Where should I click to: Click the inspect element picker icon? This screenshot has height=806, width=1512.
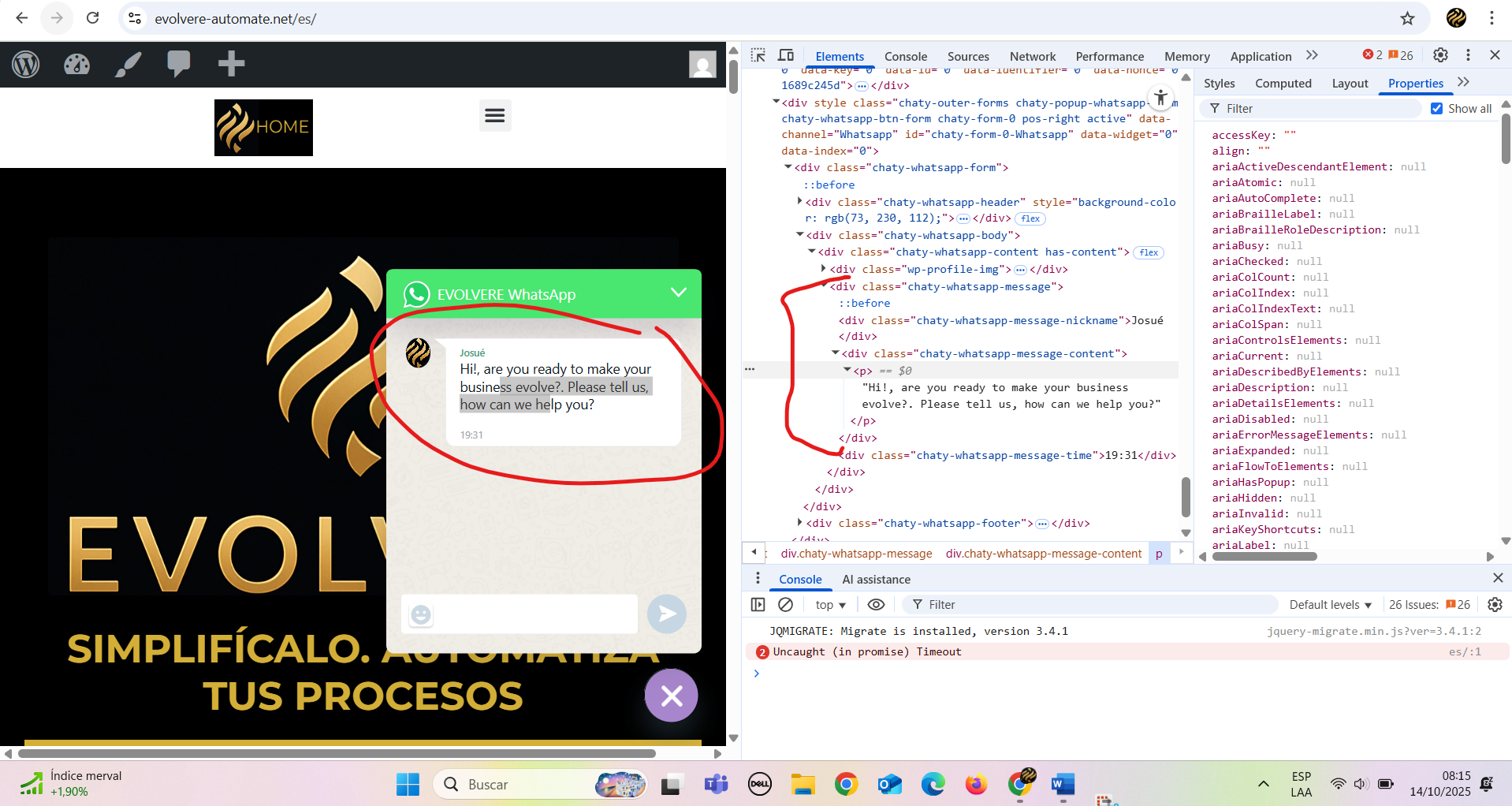(x=758, y=55)
